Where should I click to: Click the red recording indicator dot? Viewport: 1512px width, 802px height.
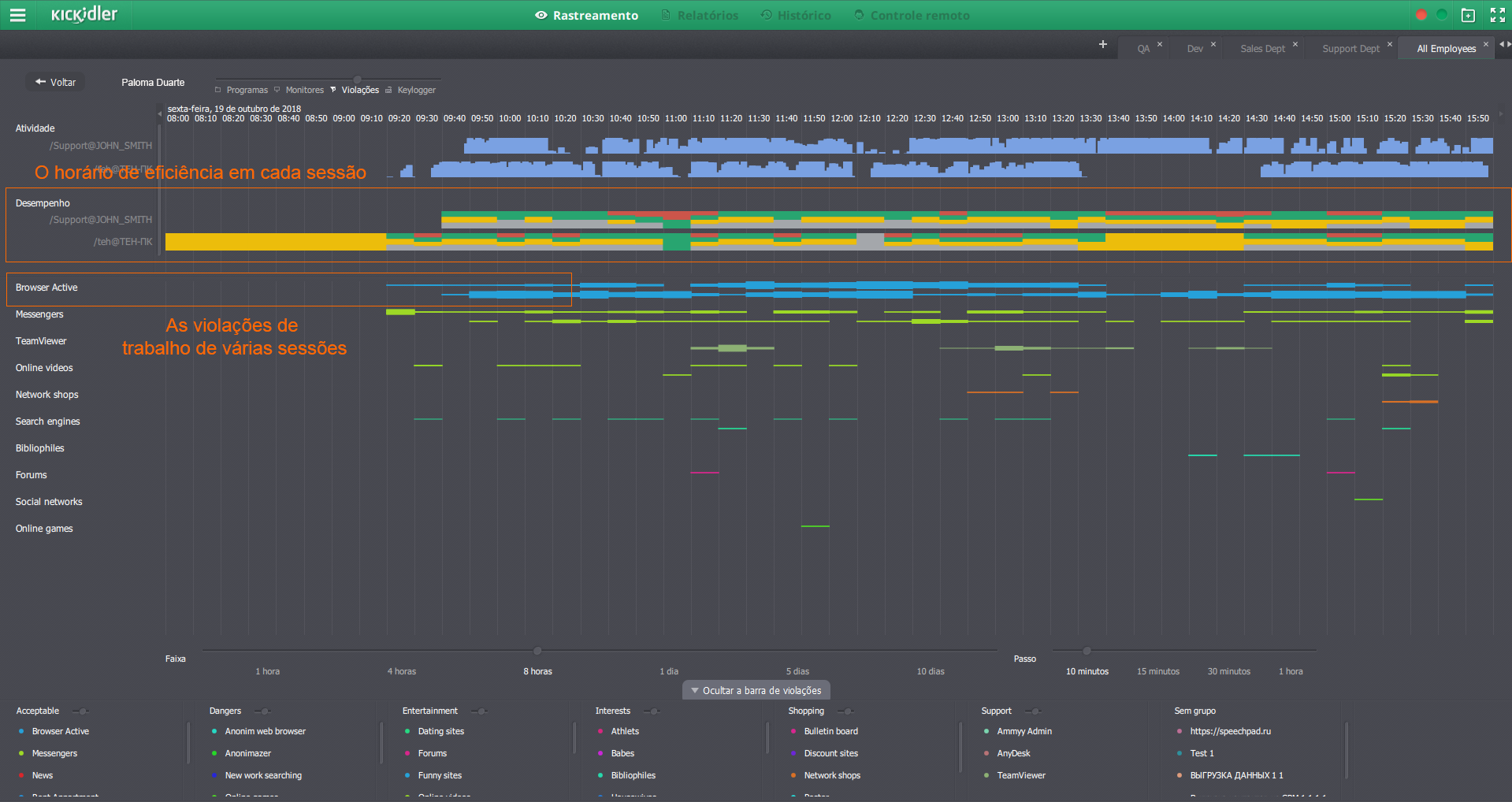coord(1421,15)
